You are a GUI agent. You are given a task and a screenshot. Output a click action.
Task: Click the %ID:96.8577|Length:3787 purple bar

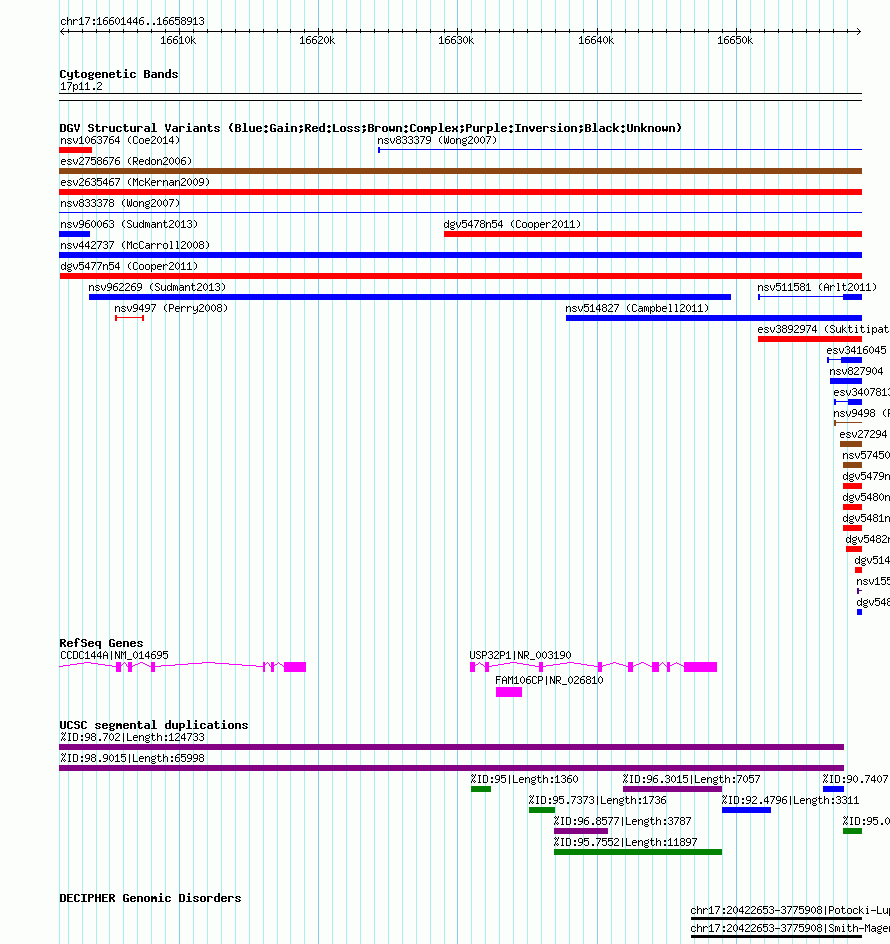click(x=581, y=831)
